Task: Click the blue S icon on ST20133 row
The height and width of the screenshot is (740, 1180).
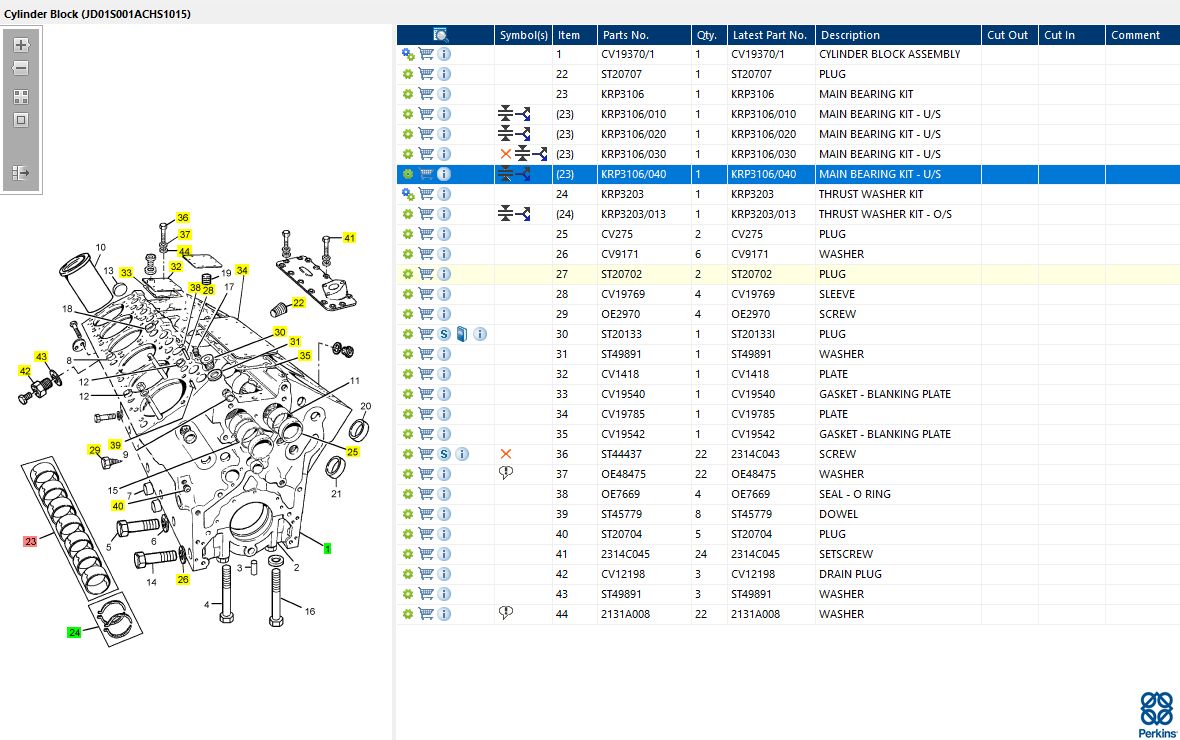Action: pos(444,334)
